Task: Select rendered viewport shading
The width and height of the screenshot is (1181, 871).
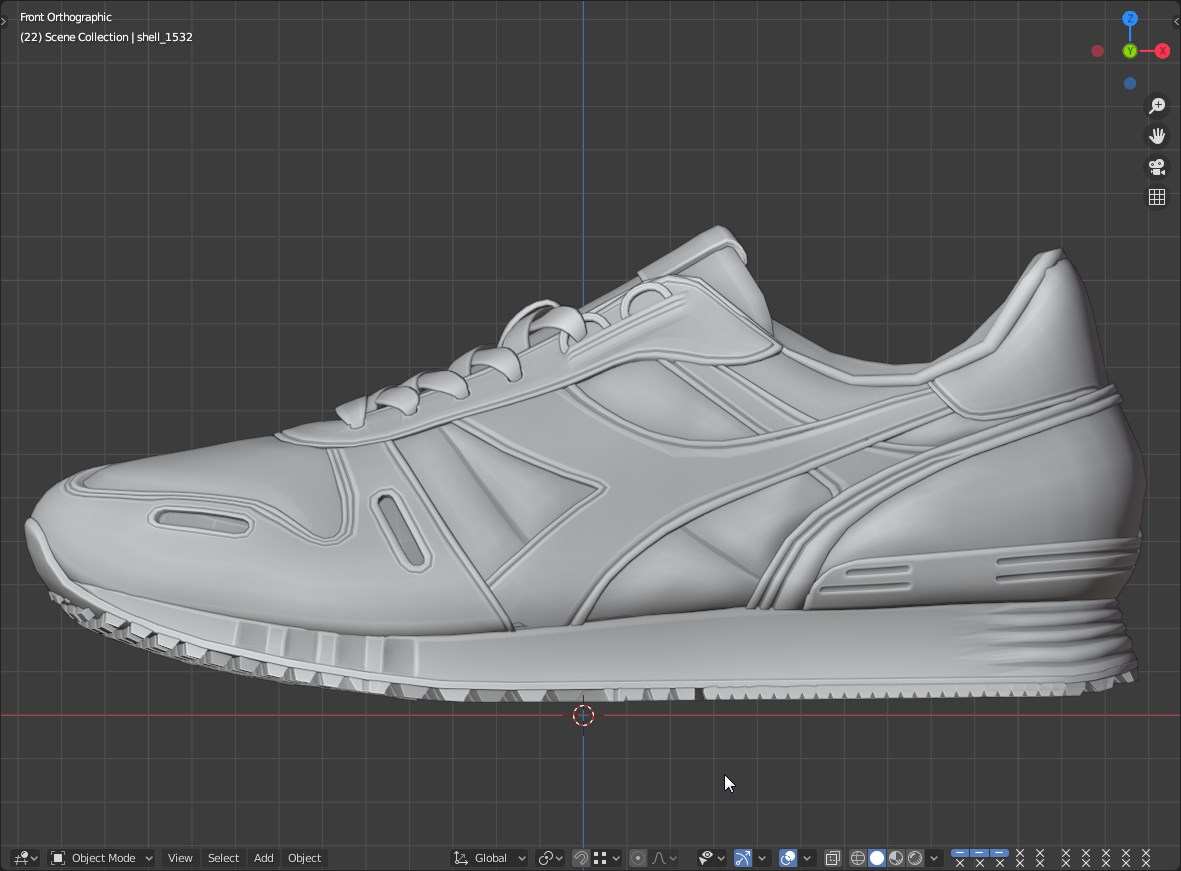Action: point(915,858)
